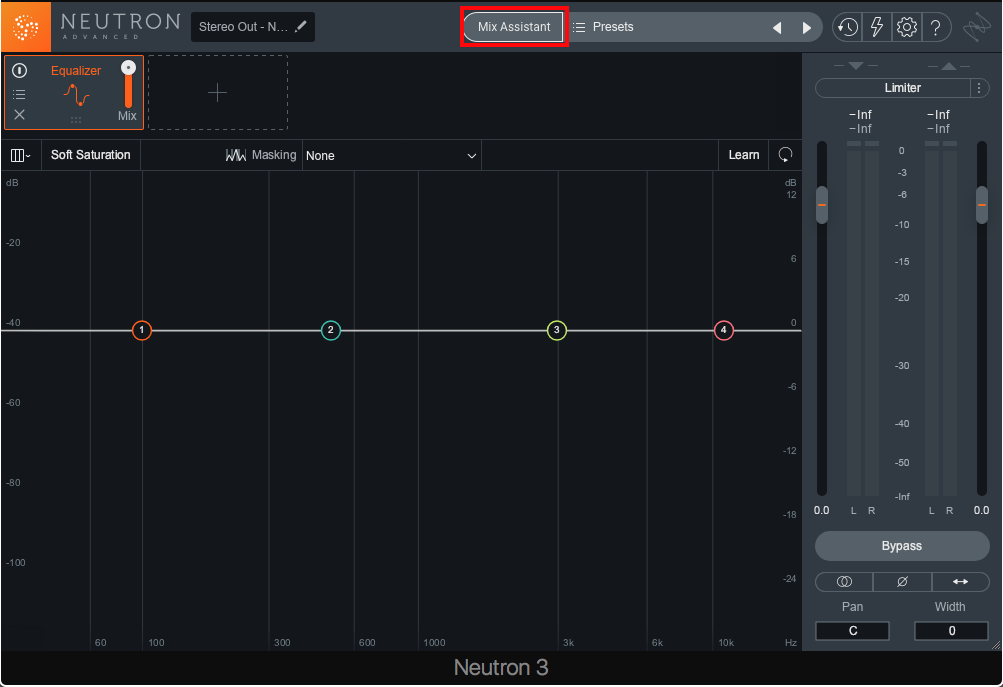Open Equalizer module presets list icon

(20, 95)
